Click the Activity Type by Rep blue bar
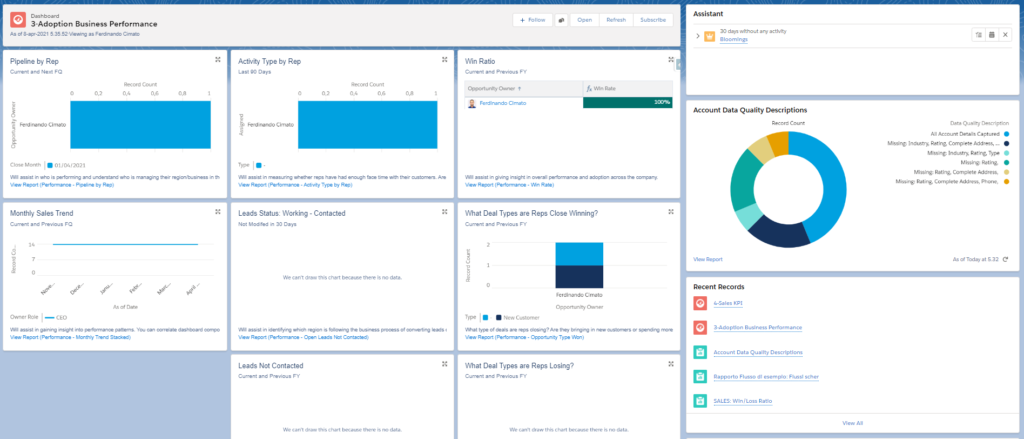The width and height of the screenshot is (1024, 439). pyautogui.click(x=368, y=124)
